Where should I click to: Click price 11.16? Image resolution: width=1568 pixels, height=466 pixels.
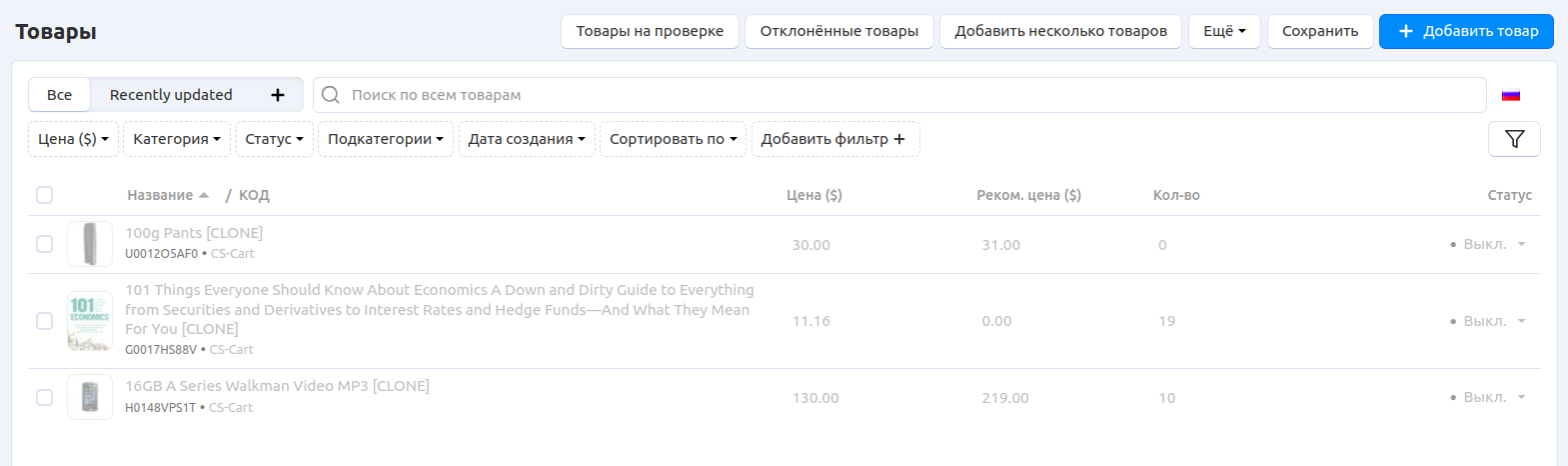(x=811, y=321)
